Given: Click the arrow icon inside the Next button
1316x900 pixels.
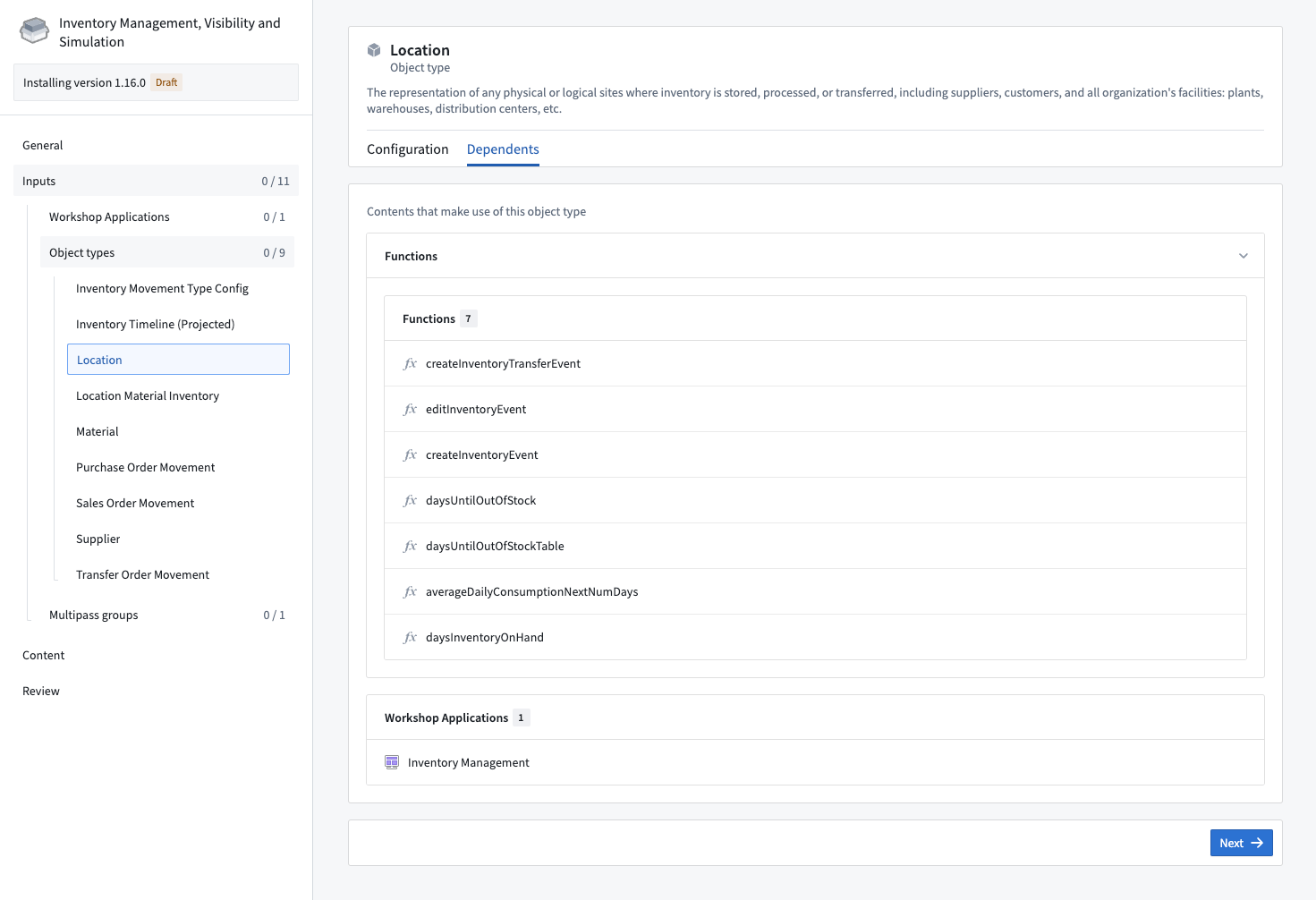Looking at the screenshot, I should point(1256,843).
